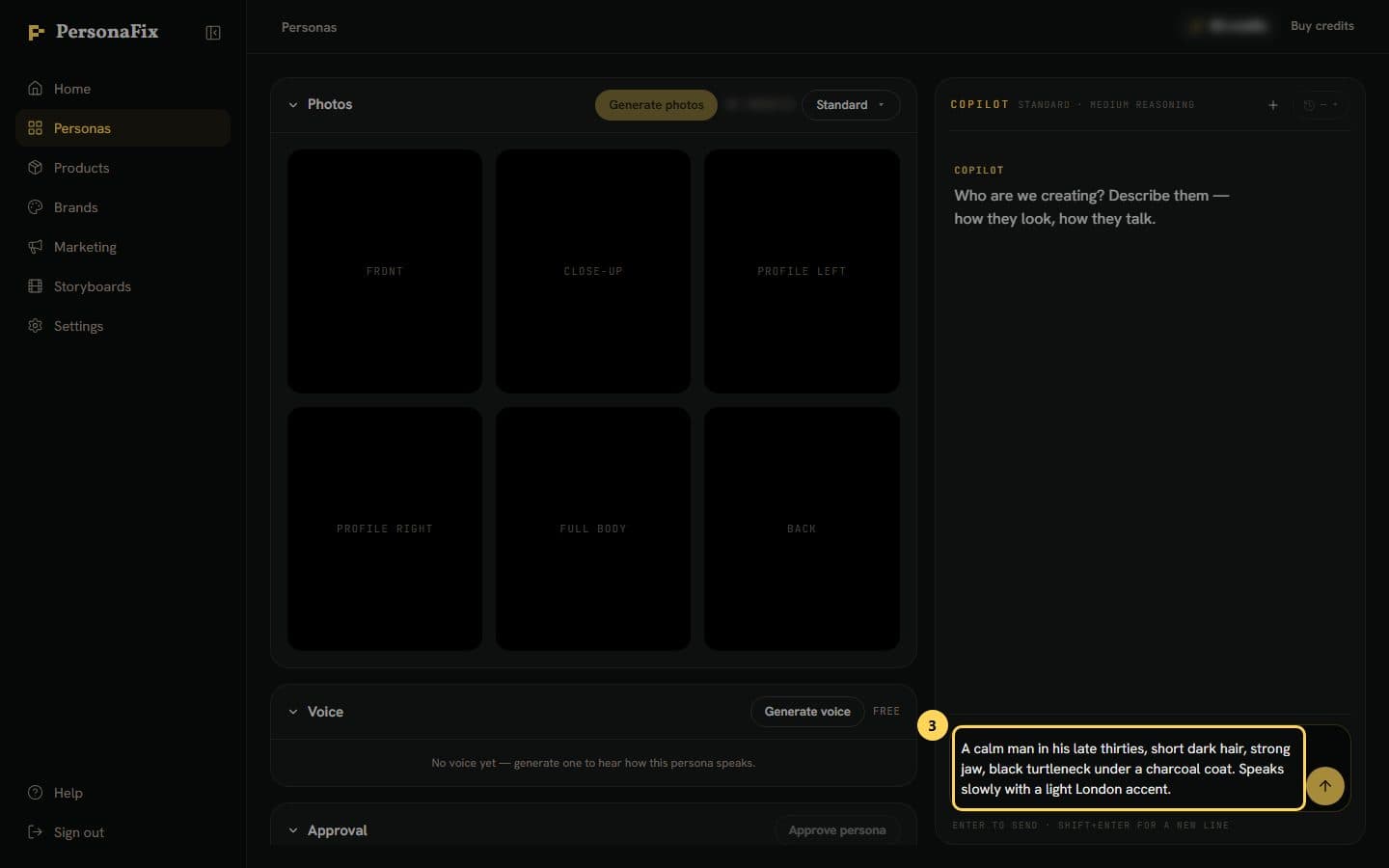This screenshot has height=868, width=1389.
Task: Click the Settings gear icon
Action: click(36, 326)
